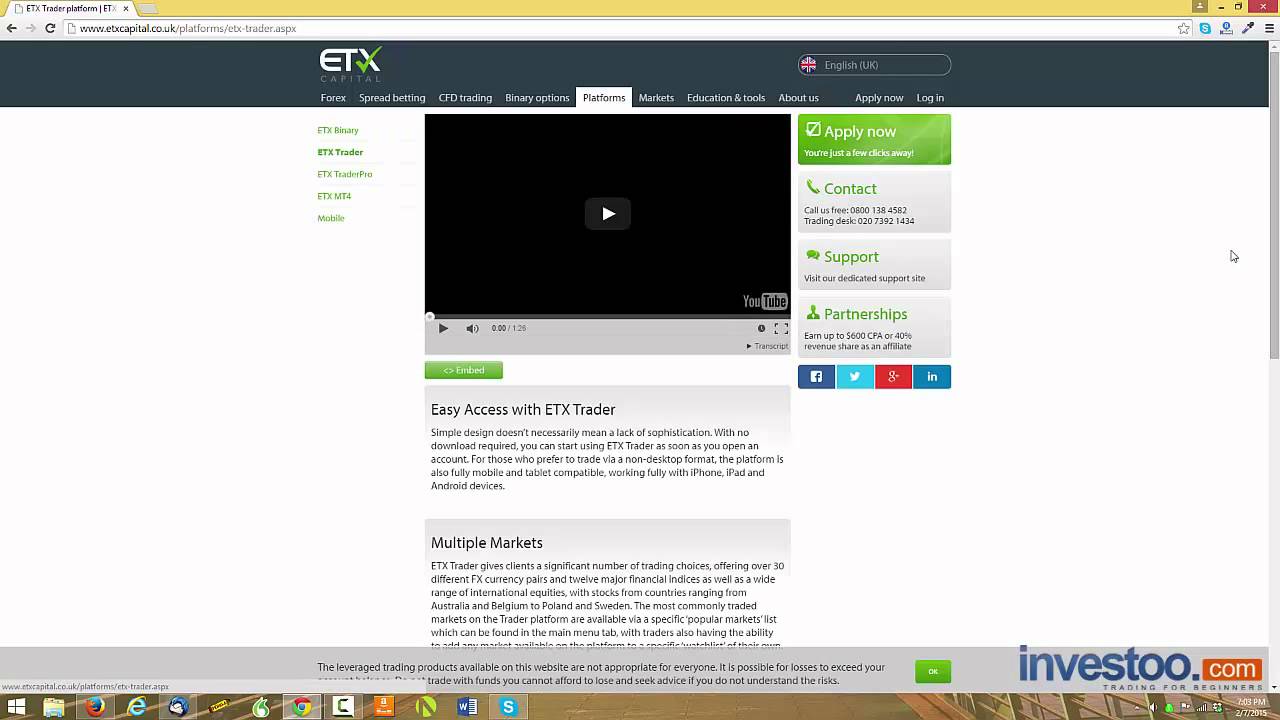Close the ETX Trader platform tab

126,8
